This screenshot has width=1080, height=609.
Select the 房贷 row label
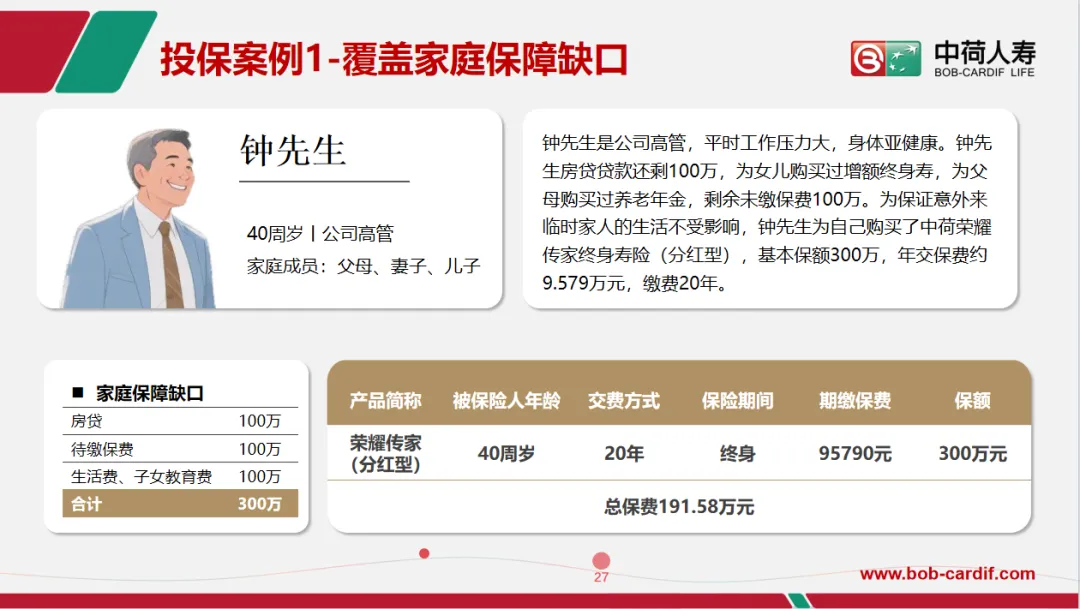click(86, 421)
